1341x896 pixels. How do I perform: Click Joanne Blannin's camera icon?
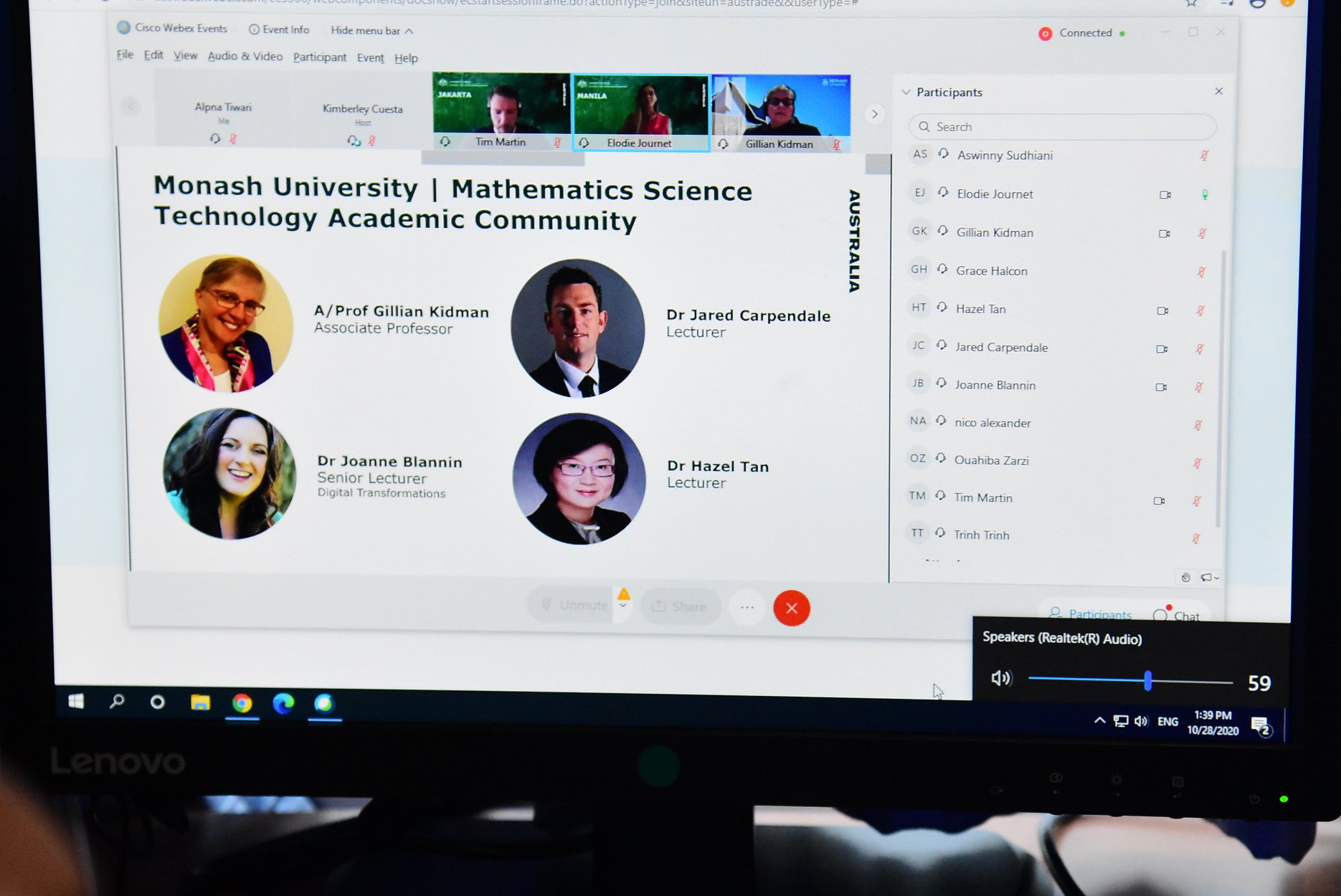click(x=1162, y=387)
